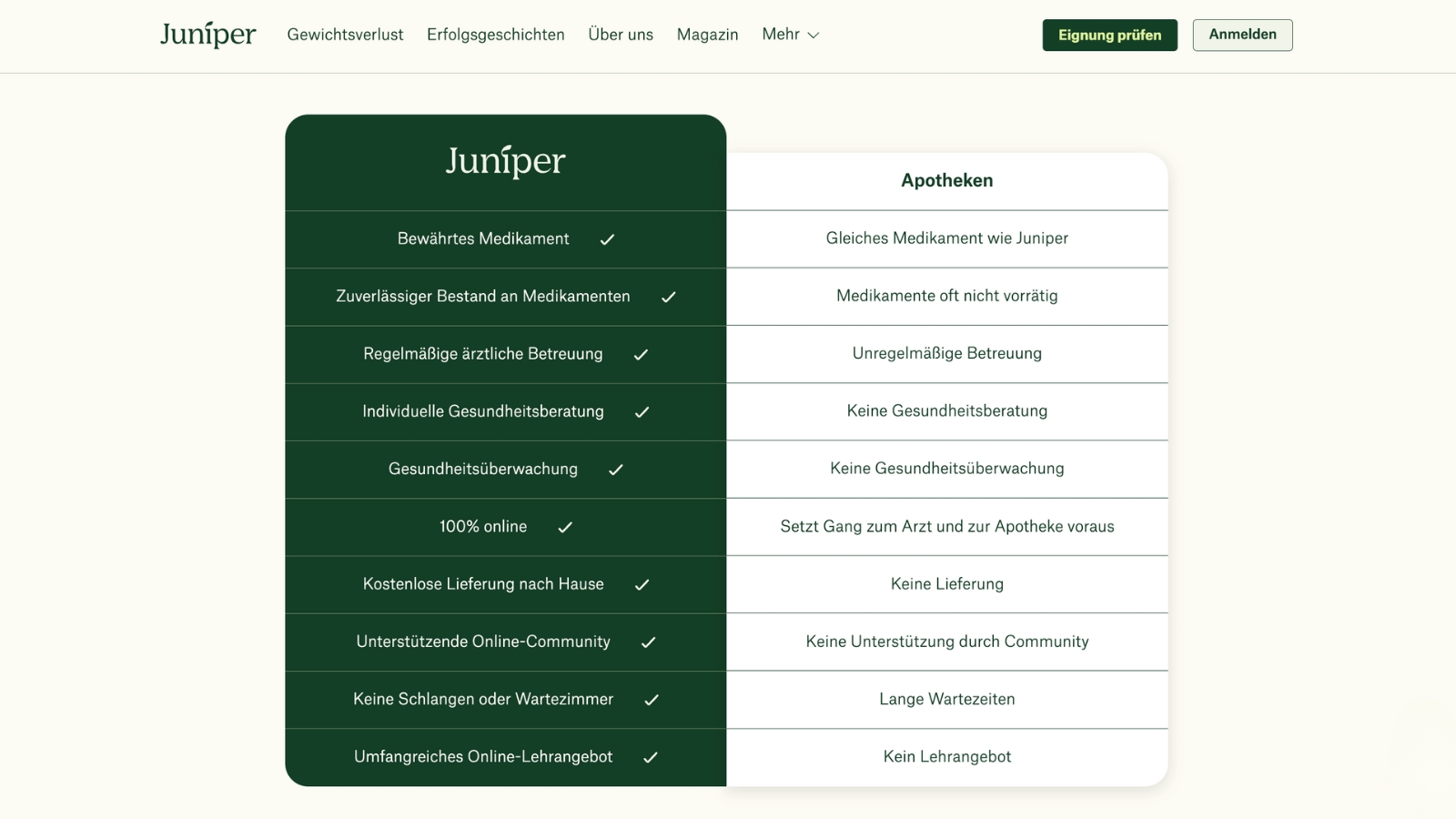Go to the Erfolgsgeschichten page
Viewport: 1456px width, 819px height.
[495, 35]
